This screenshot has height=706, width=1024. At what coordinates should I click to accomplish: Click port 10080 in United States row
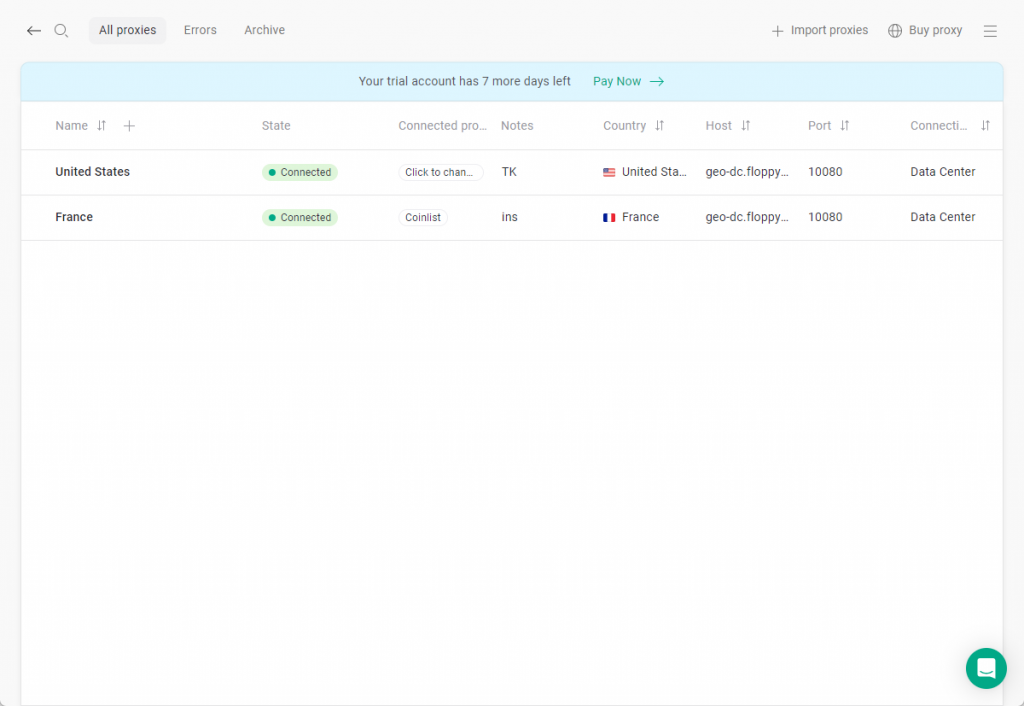point(825,172)
